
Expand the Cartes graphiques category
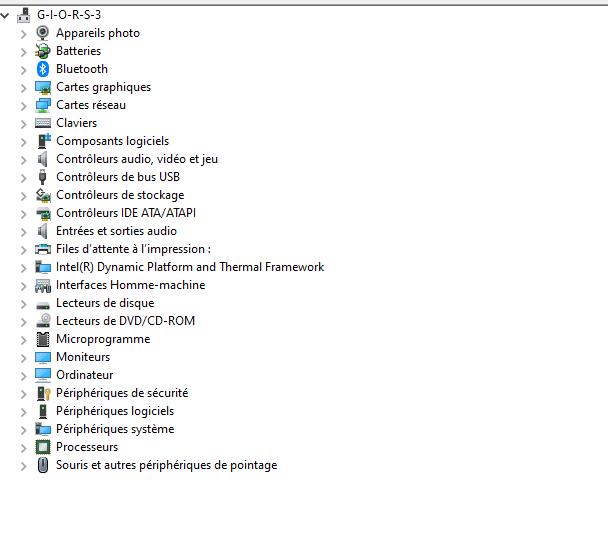click(x=24, y=88)
